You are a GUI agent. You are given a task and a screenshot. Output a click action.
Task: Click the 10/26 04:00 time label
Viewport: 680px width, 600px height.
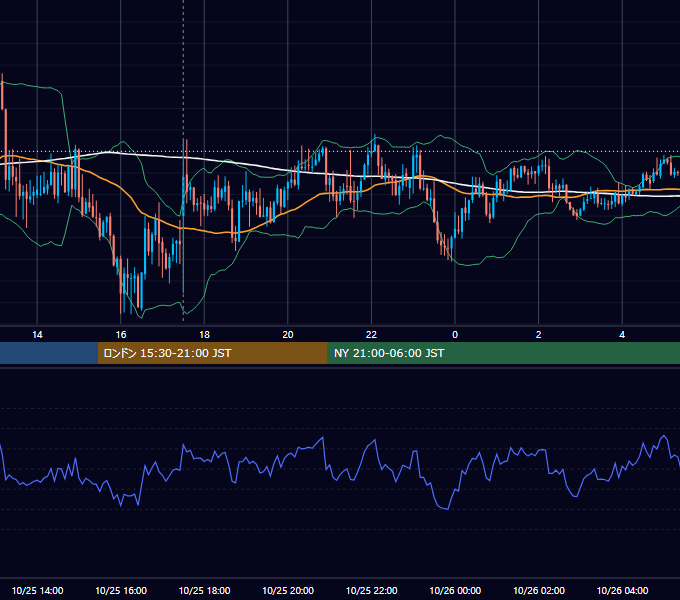tap(622, 590)
